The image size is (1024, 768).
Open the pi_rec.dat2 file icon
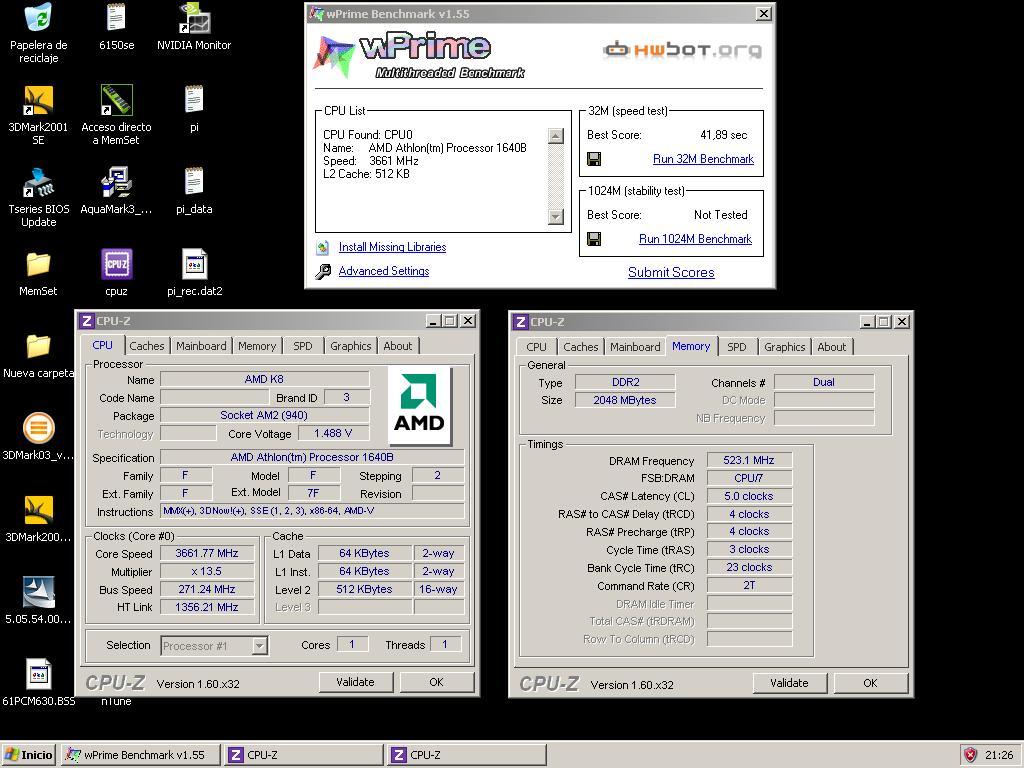(x=194, y=264)
